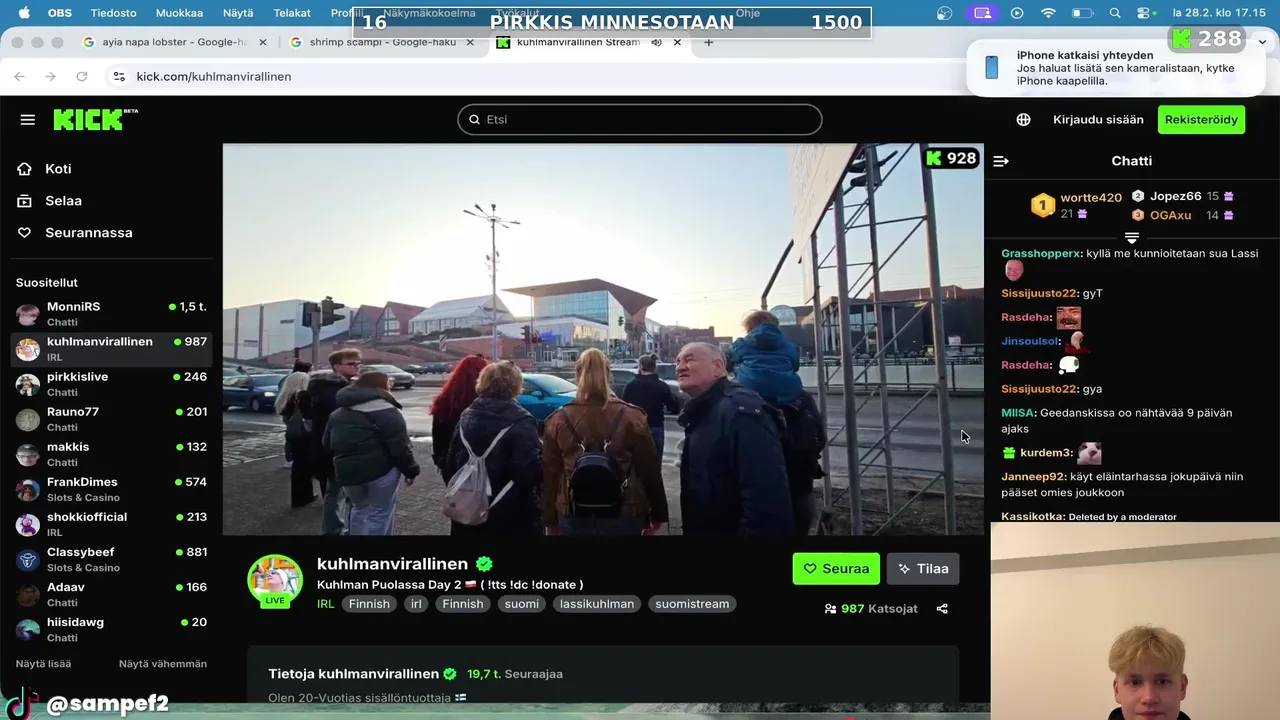Open macOS Spotlight search
Viewport: 1280px width, 720px height.
coord(1115,13)
